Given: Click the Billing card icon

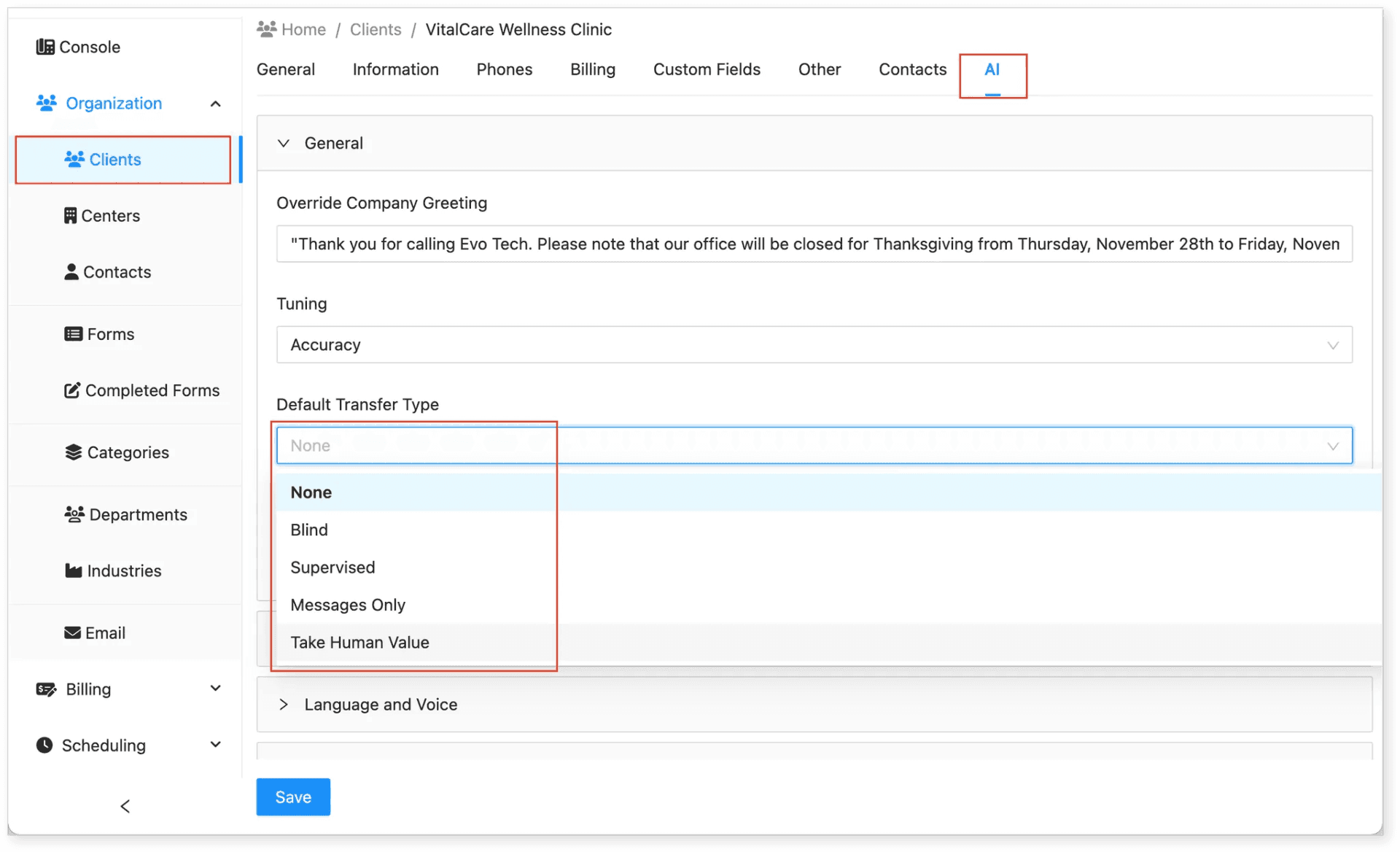Looking at the screenshot, I should pos(46,689).
